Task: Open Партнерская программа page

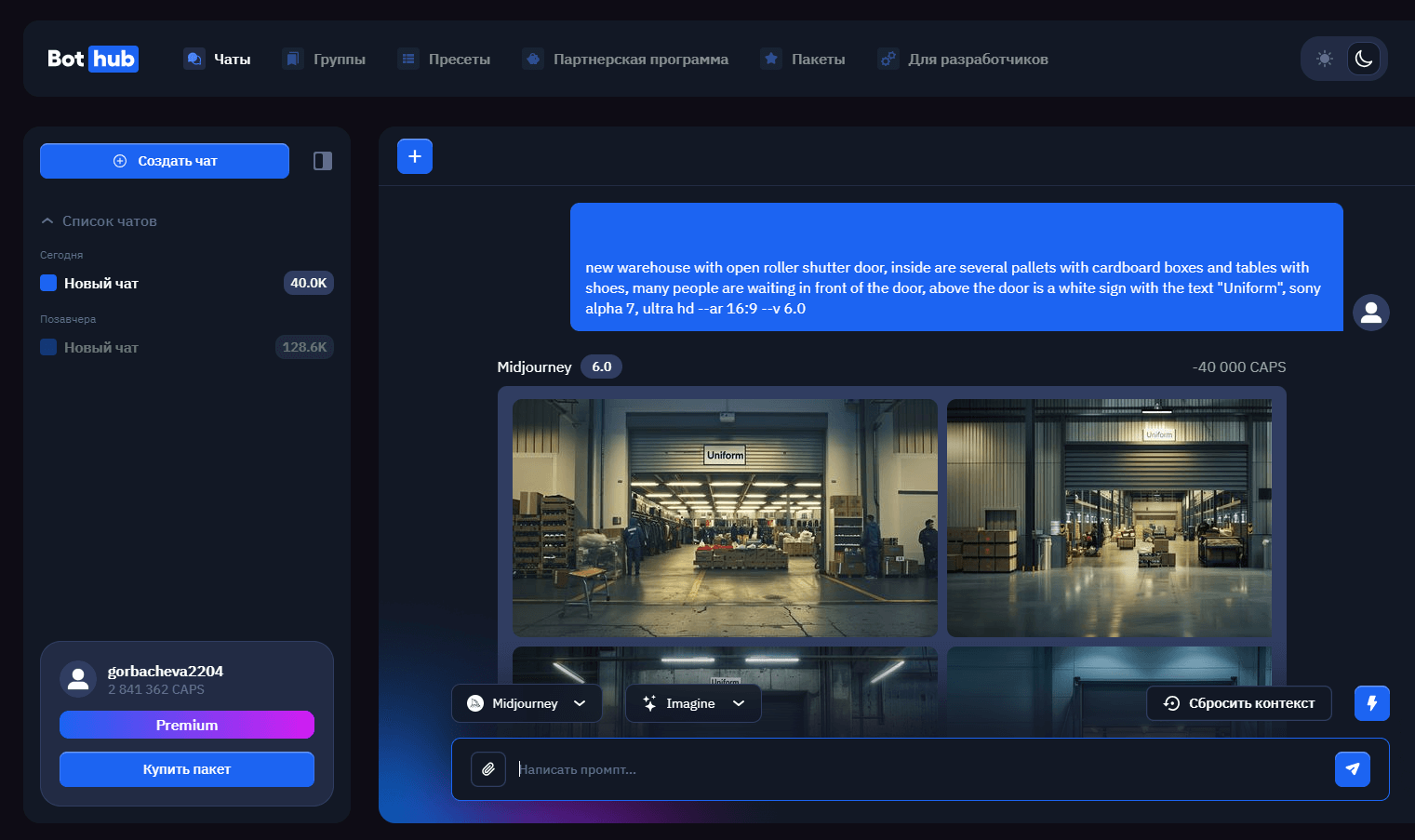Action: (625, 59)
